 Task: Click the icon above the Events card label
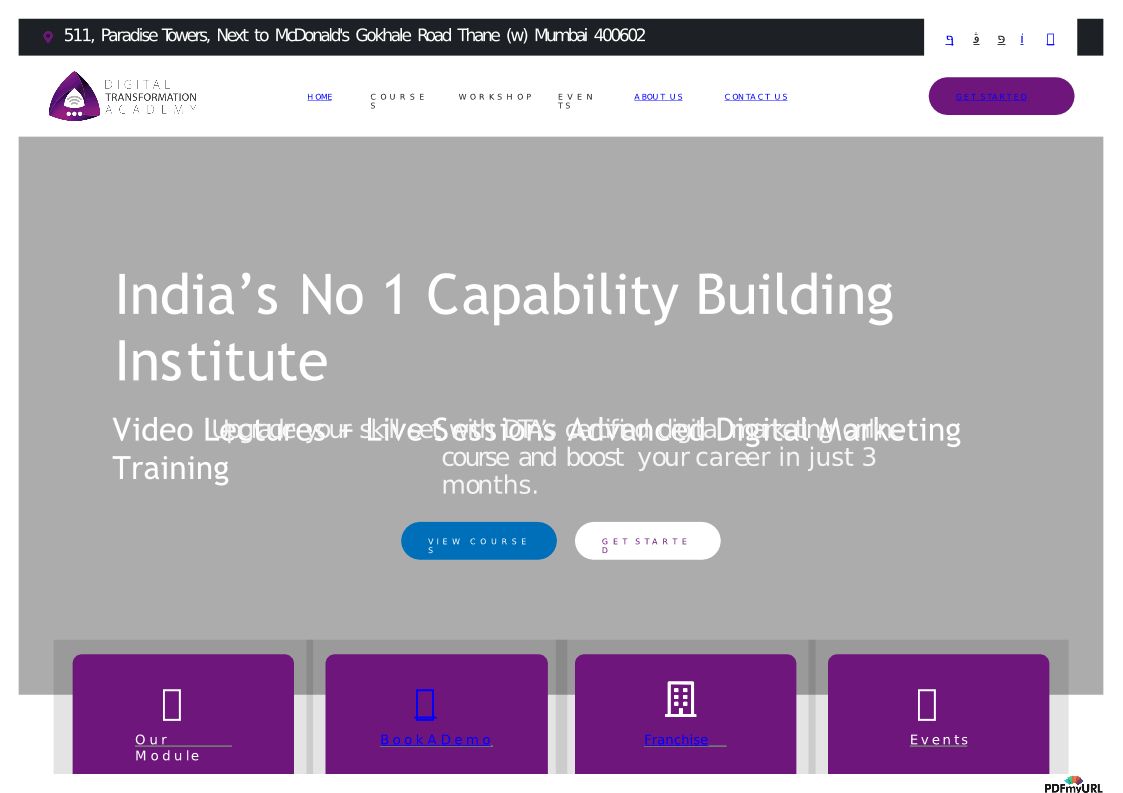pyautogui.click(x=927, y=705)
